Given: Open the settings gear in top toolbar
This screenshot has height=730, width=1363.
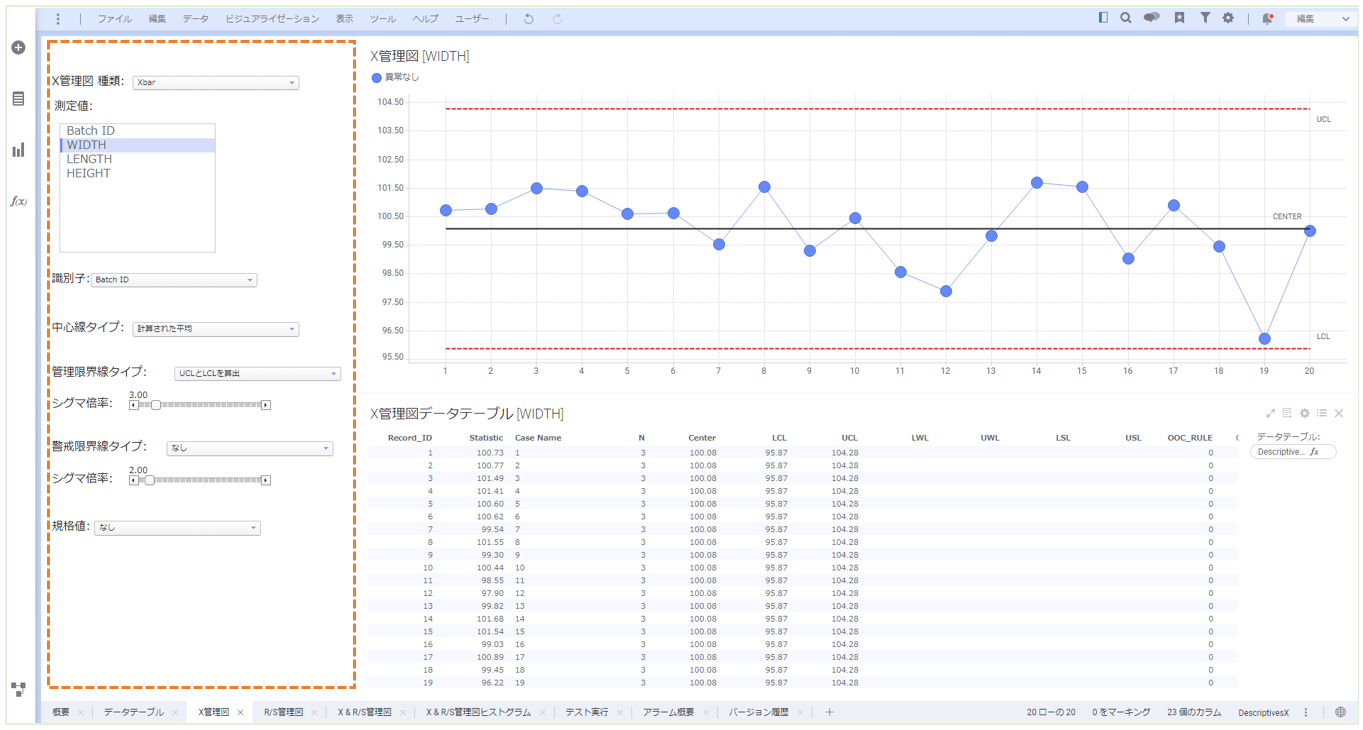Looking at the screenshot, I should [1228, 18].
